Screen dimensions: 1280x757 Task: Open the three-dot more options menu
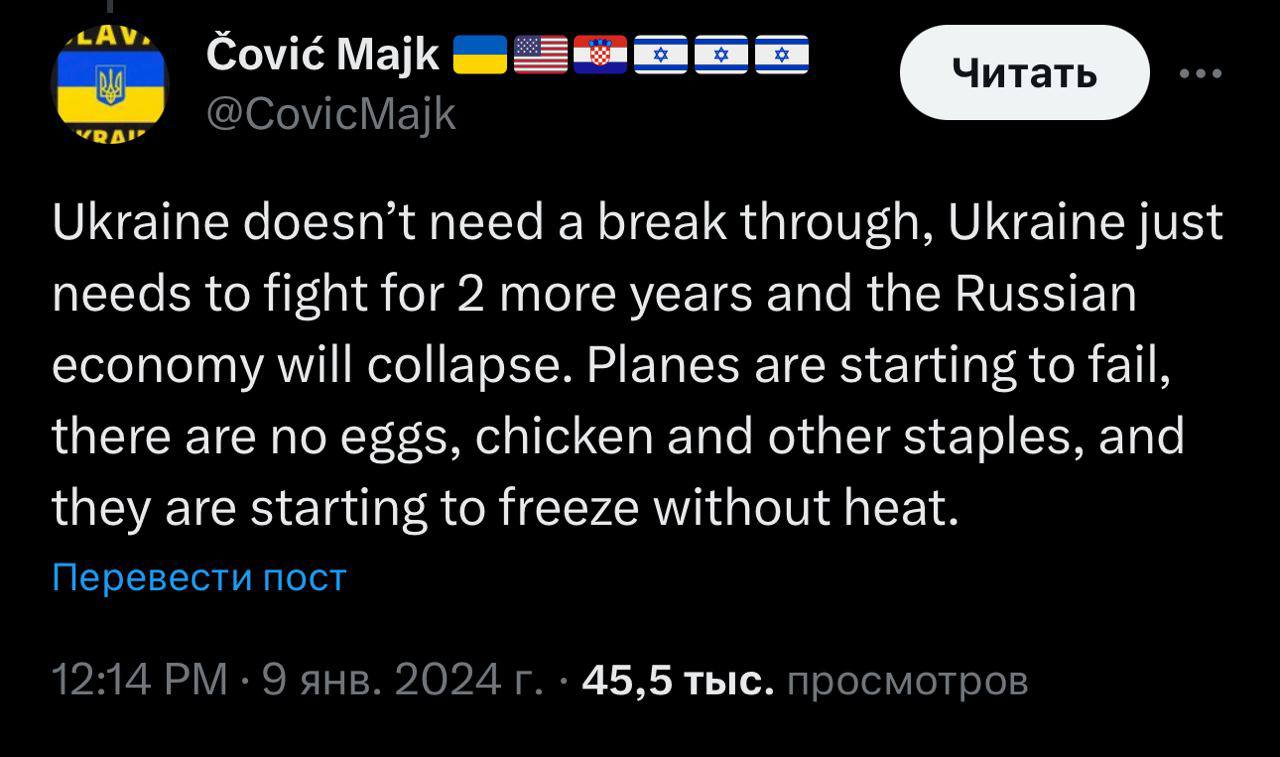(1200, 74)
